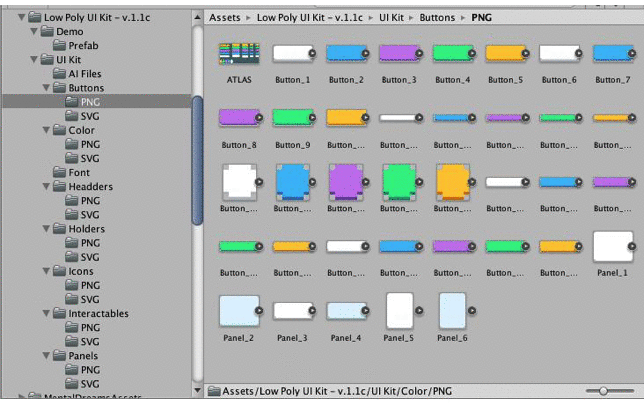Open the SVG folder under Buttons
Viewport: 644px width, 403px height.
[83, 116]
